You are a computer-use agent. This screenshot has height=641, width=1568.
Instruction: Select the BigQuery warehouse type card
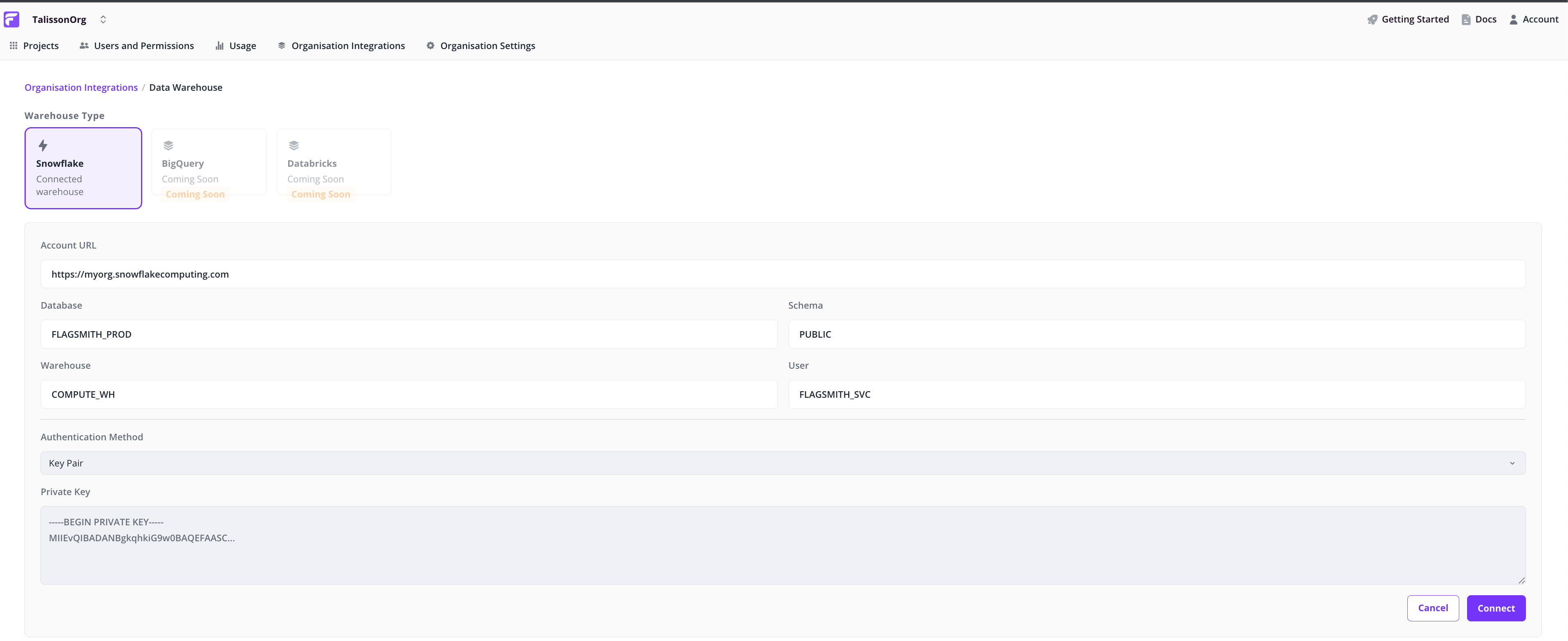pyautogui.click(x=208, y=162)
